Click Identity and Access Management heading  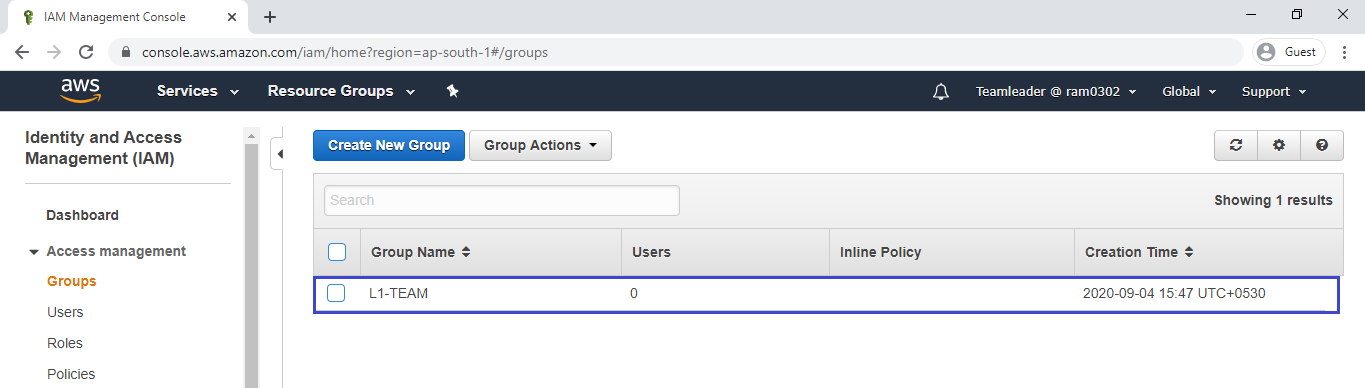(103, 147)
